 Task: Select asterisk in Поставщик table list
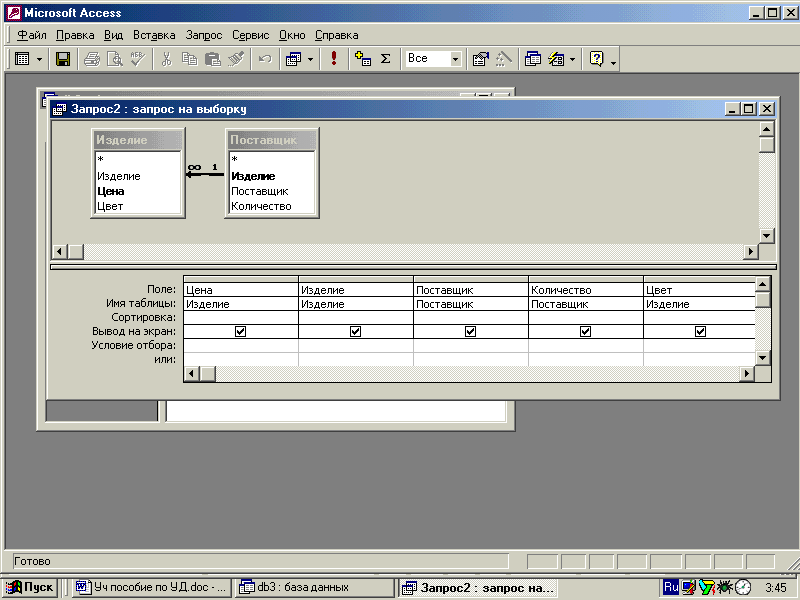tap(235, 160)
